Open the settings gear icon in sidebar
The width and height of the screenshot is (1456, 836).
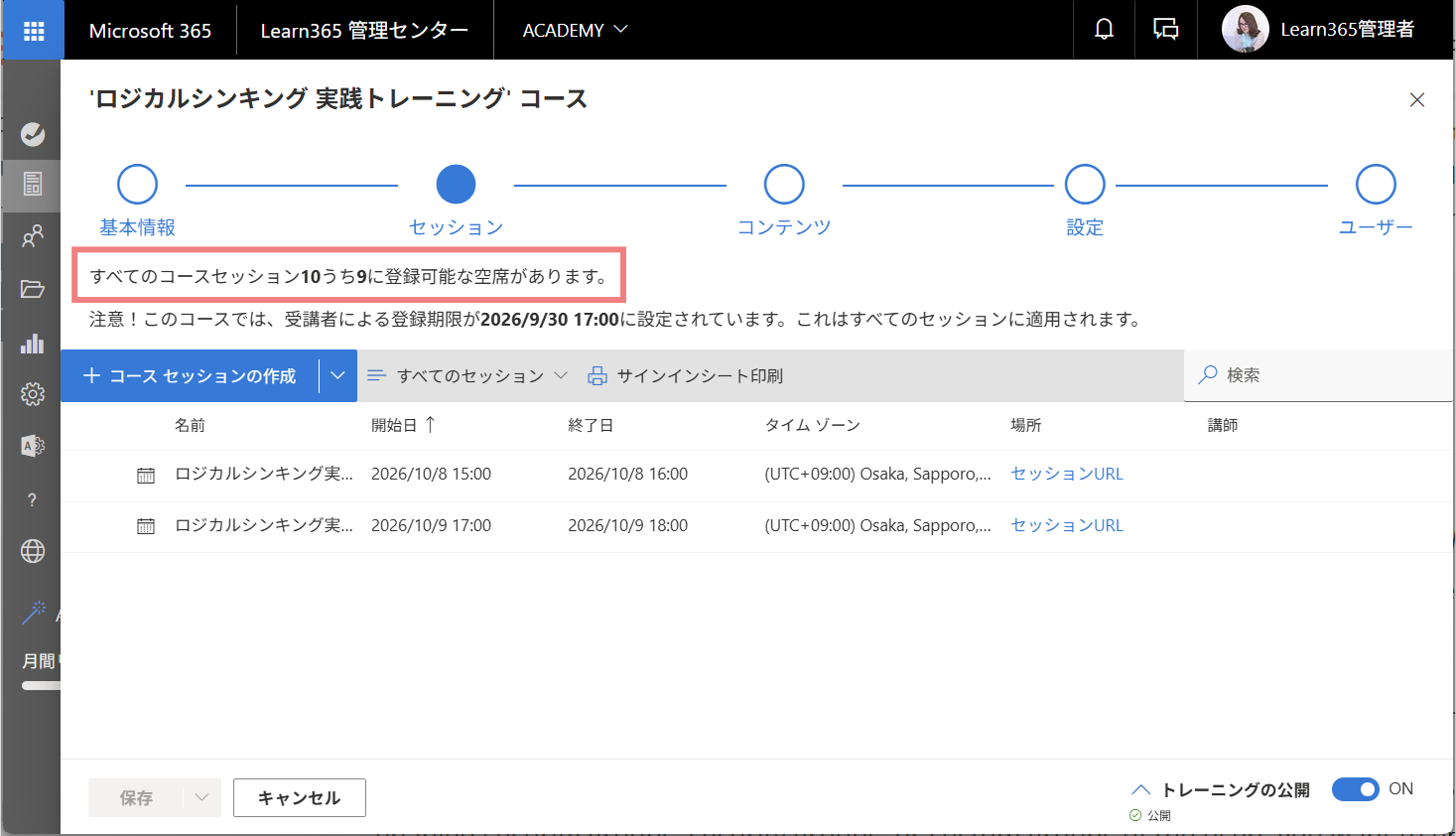[x=33, y=394]
